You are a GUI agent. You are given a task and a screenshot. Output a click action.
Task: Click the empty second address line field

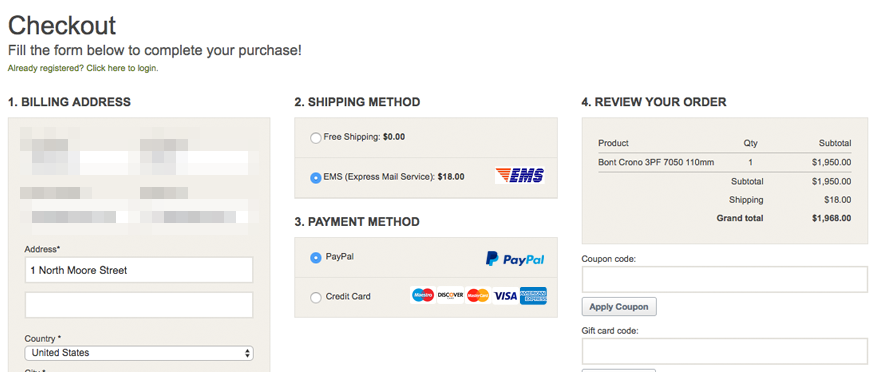[139, 305]
